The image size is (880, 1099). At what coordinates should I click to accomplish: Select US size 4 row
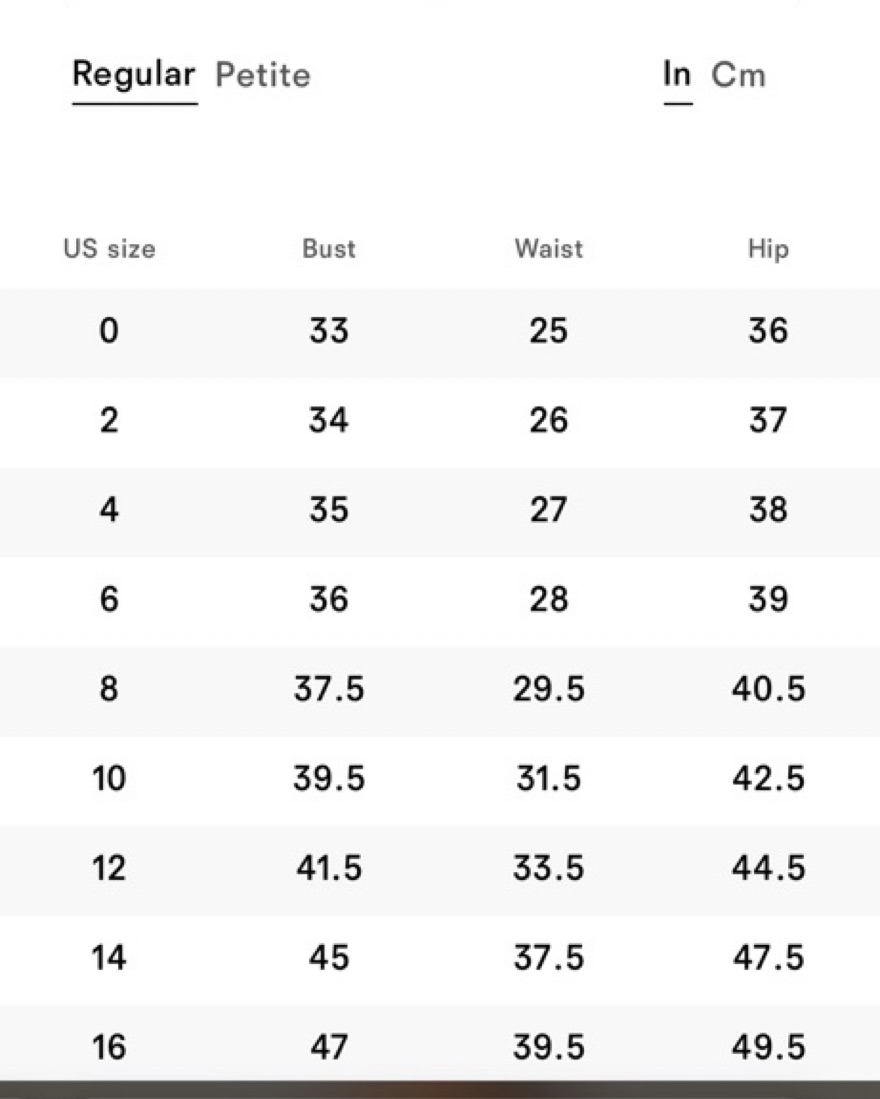(440, 510)
